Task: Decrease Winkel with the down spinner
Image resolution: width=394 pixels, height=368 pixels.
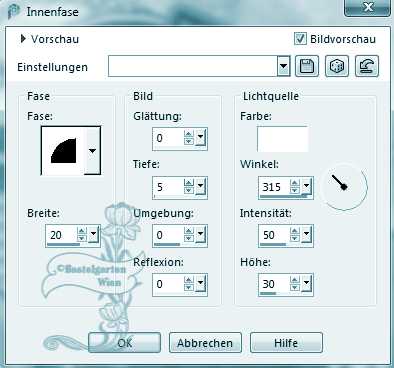Action: point(295,190)
